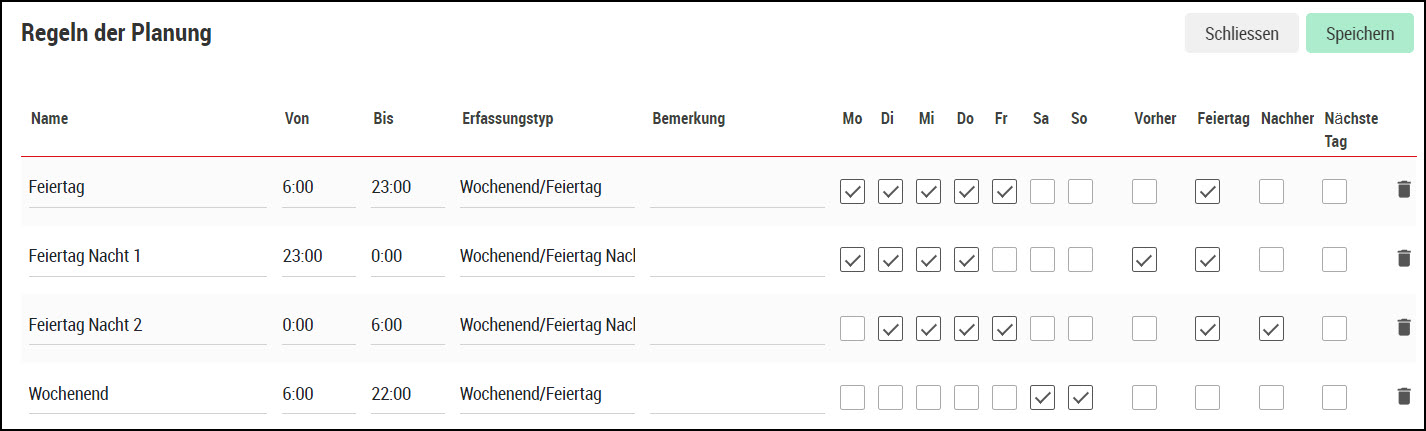Delete the Feiertag Nacht 1 rule
Viewport: 1426px width, 431px height.
(1403, 257)
